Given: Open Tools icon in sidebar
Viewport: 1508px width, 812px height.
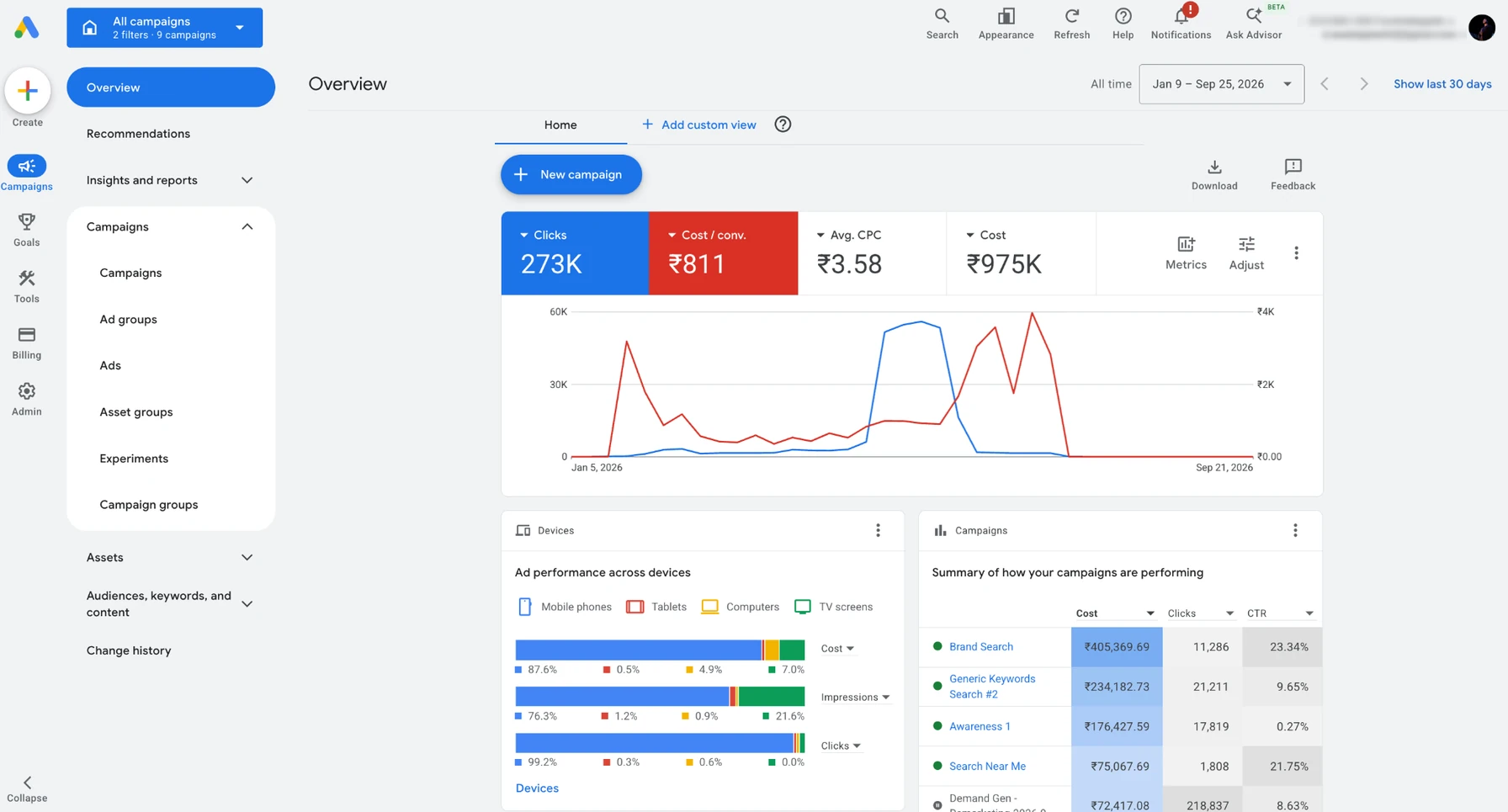Looking at the screenshot, I should (26, 278).
